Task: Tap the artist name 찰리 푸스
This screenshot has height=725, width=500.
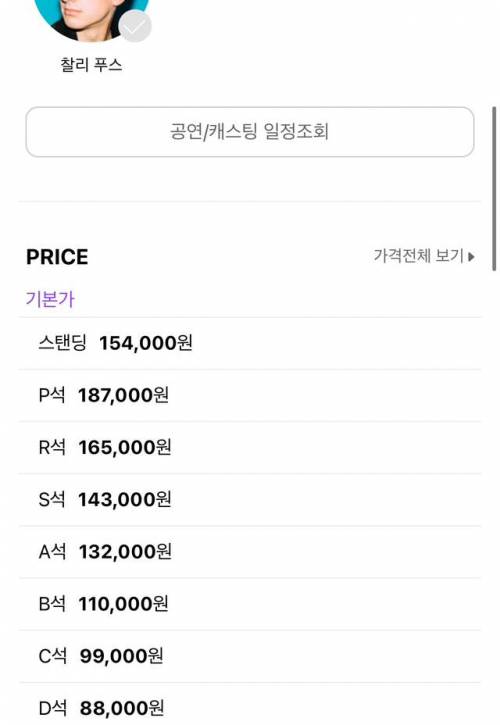Action: point(91,64)
